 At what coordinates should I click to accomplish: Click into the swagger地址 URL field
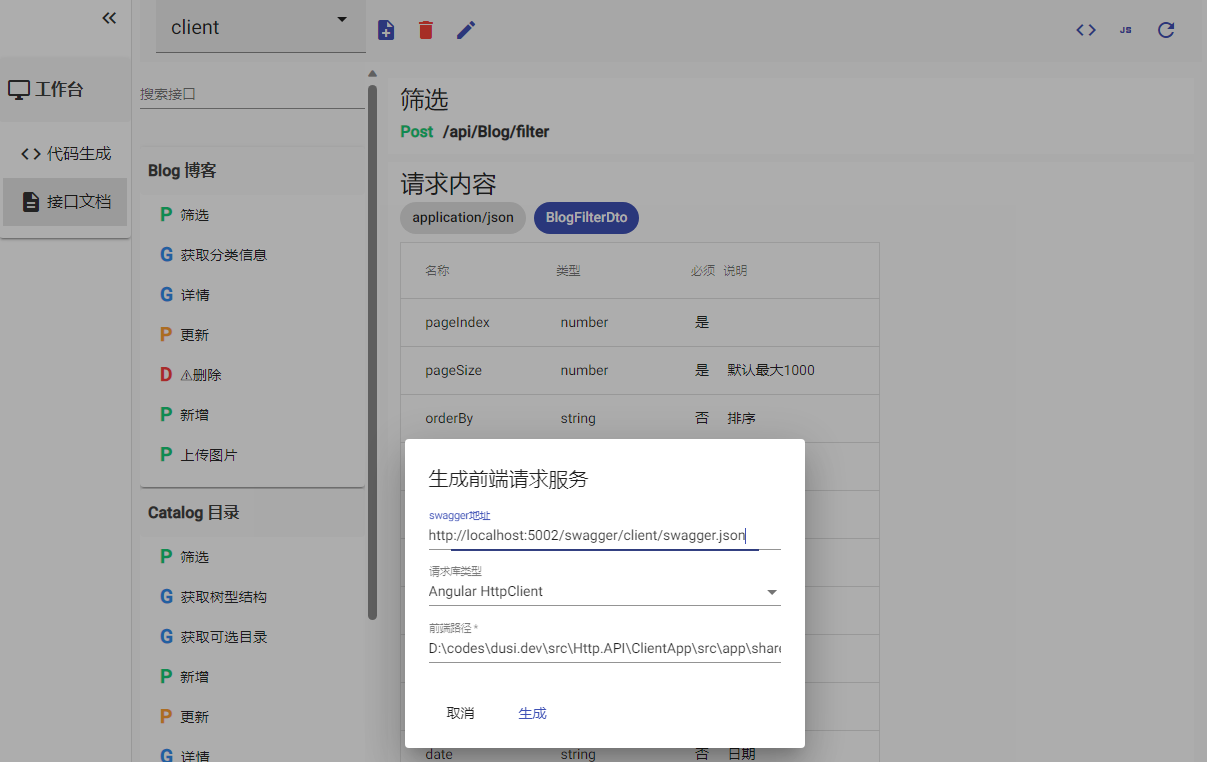point(604,536)
